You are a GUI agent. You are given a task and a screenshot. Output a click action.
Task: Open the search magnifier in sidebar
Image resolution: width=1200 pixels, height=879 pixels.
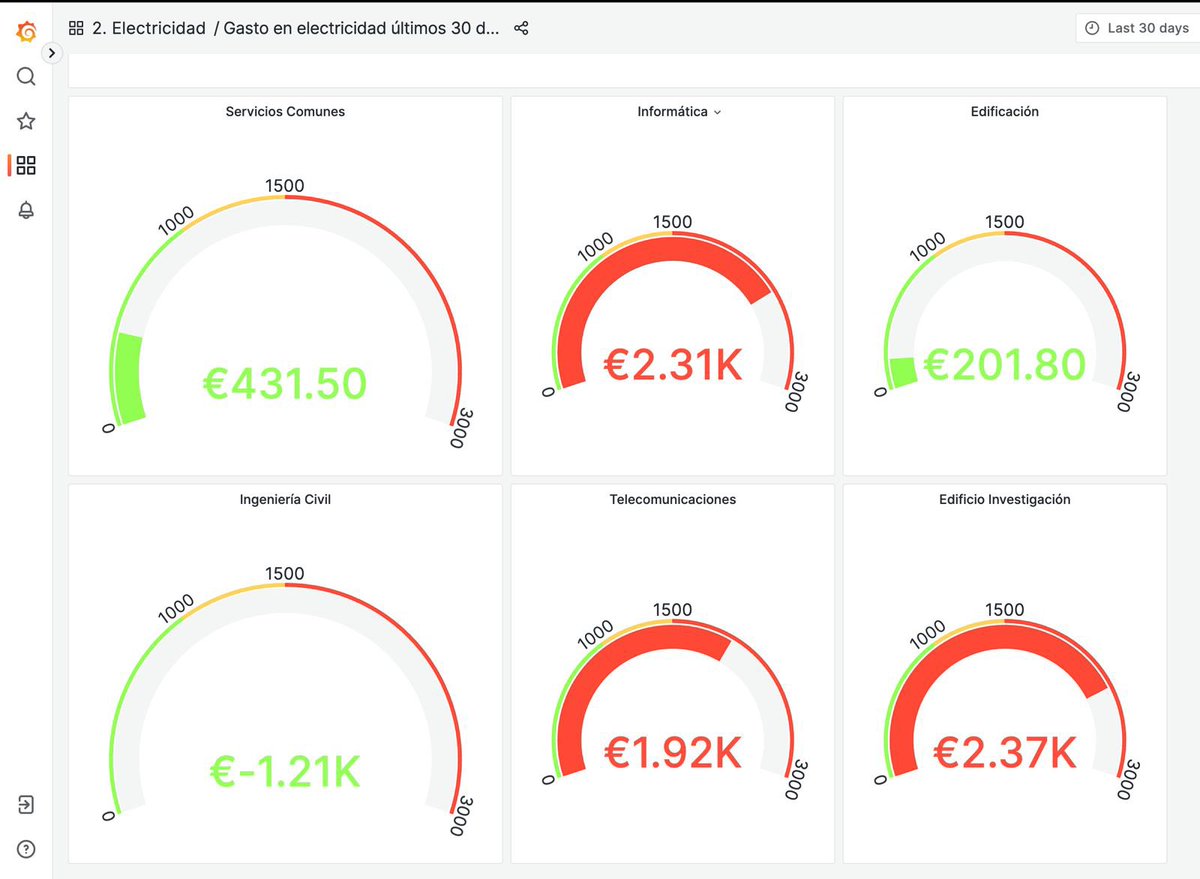pyautogui.click(x=26, y=77)
